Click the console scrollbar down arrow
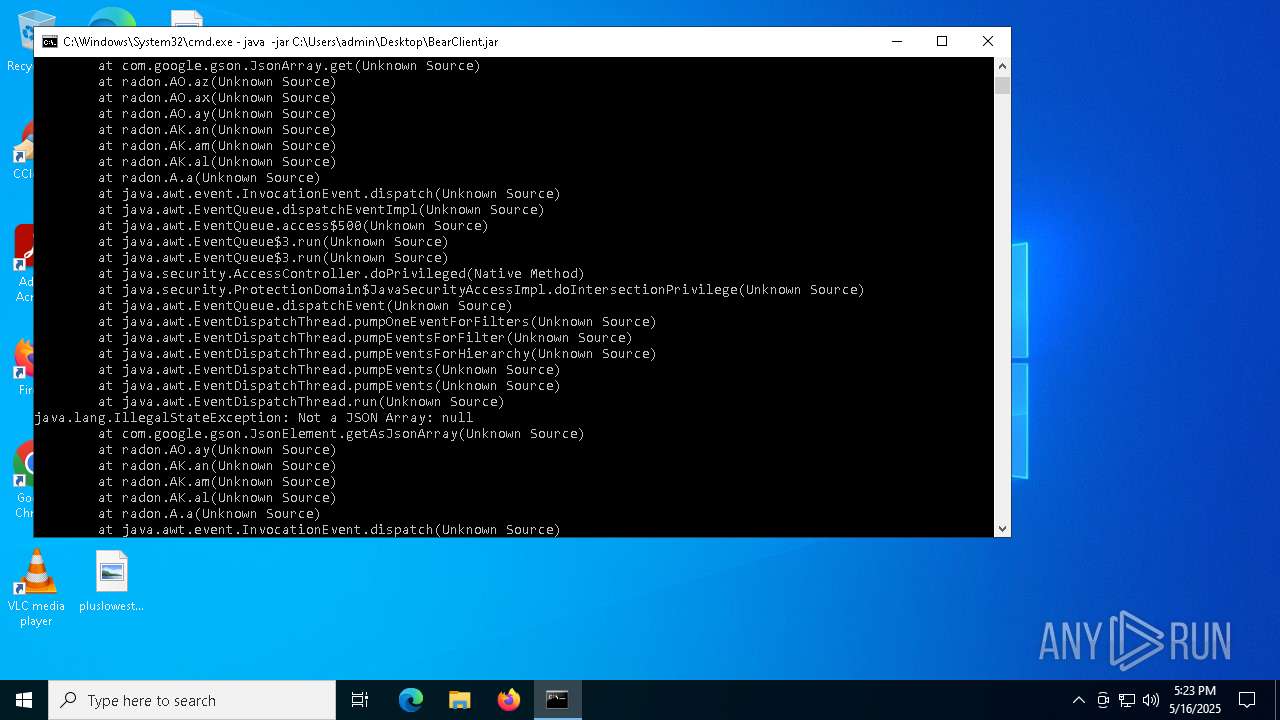The width and height of the screenshot is (1280, 720). (1002, 528)
